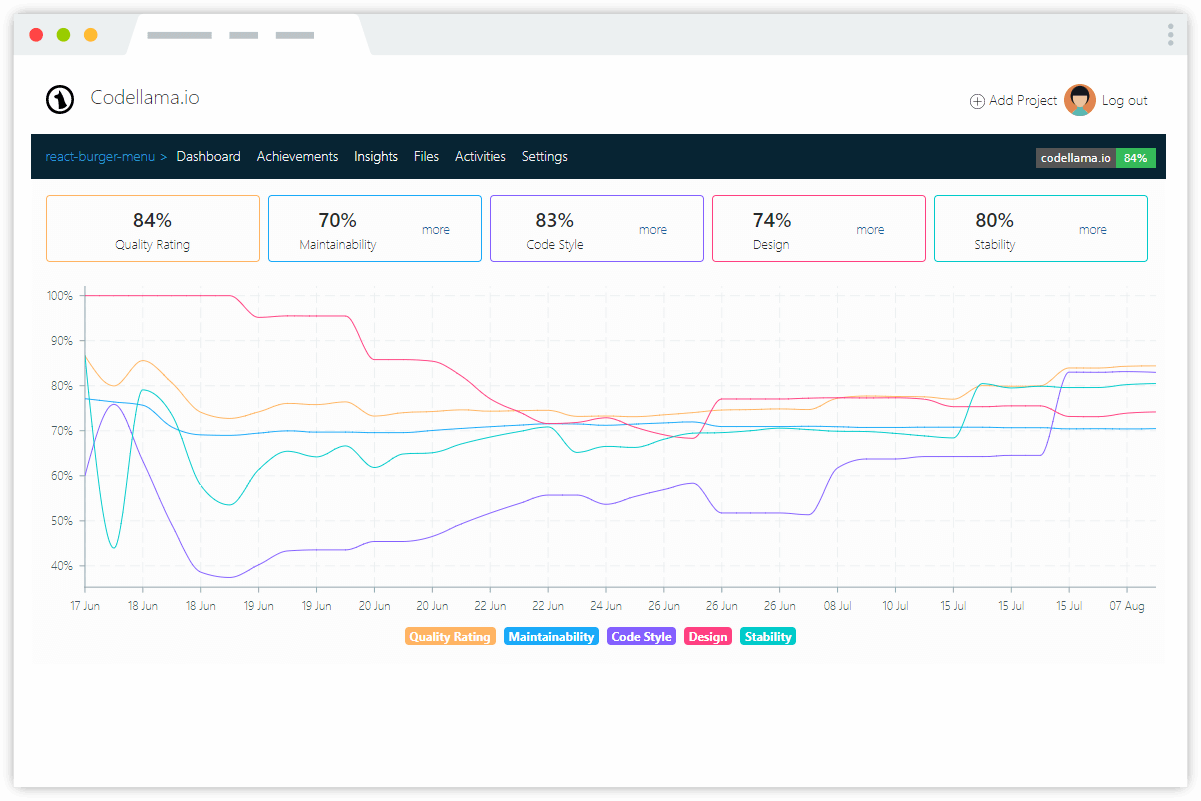Click the Log out link
Screen dimensions: 1201x801
click(x=1125, y=101)
